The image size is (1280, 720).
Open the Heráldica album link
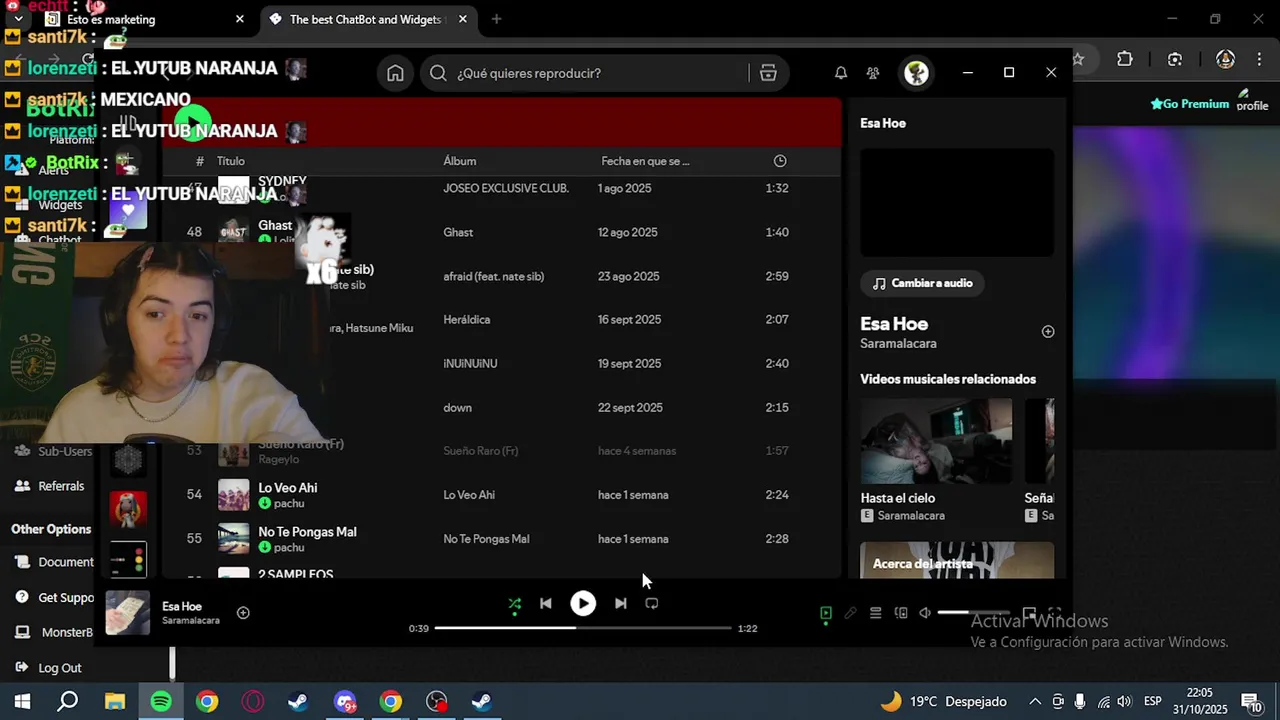[467, 320]
